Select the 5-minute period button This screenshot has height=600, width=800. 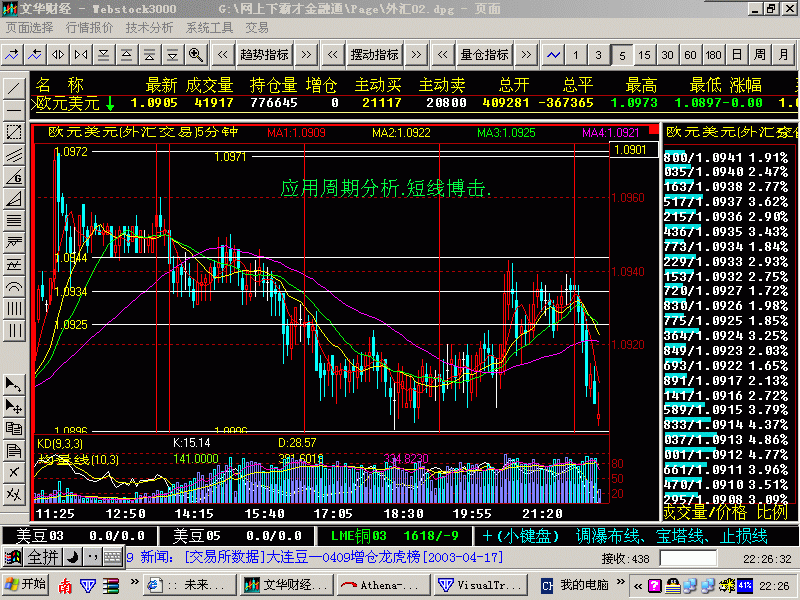[622, 54]
